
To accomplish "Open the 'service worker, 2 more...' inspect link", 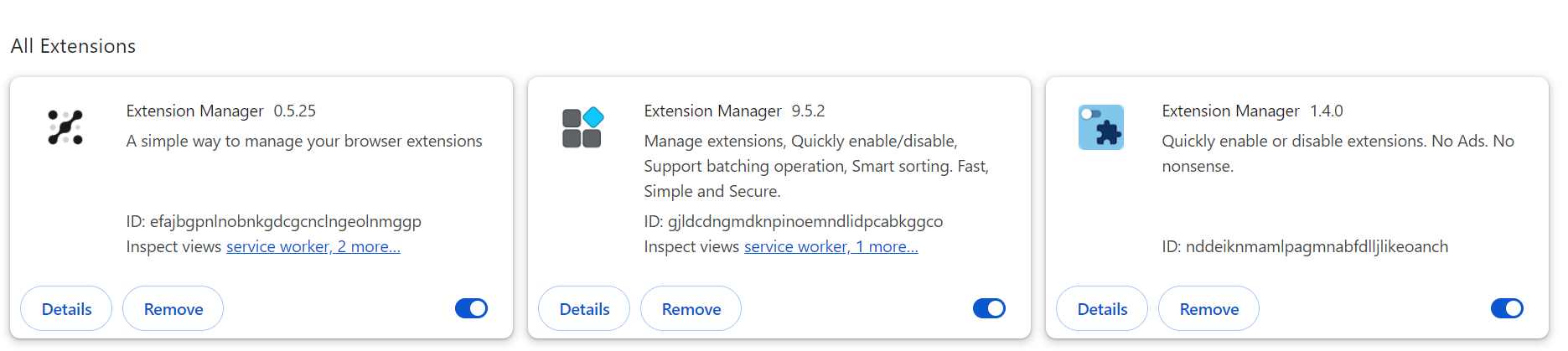I will 313,246.
